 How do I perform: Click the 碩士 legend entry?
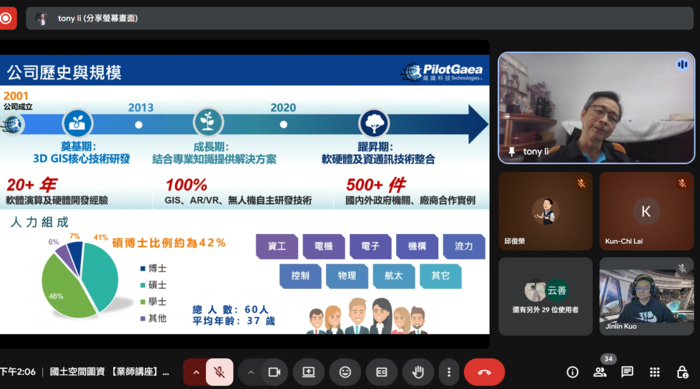click(153, 285)
